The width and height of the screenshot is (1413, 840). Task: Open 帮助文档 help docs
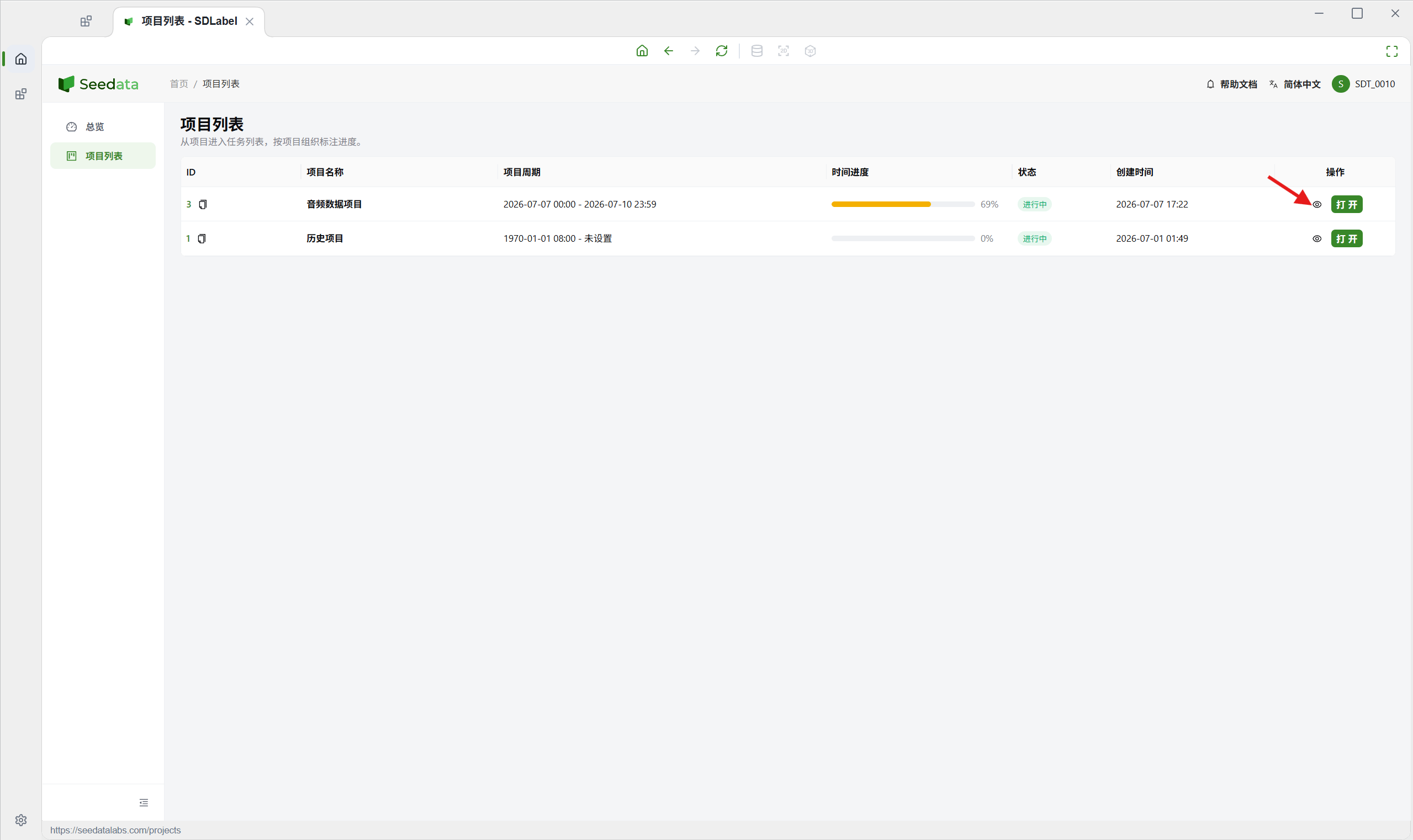[x=1231, y=84]
